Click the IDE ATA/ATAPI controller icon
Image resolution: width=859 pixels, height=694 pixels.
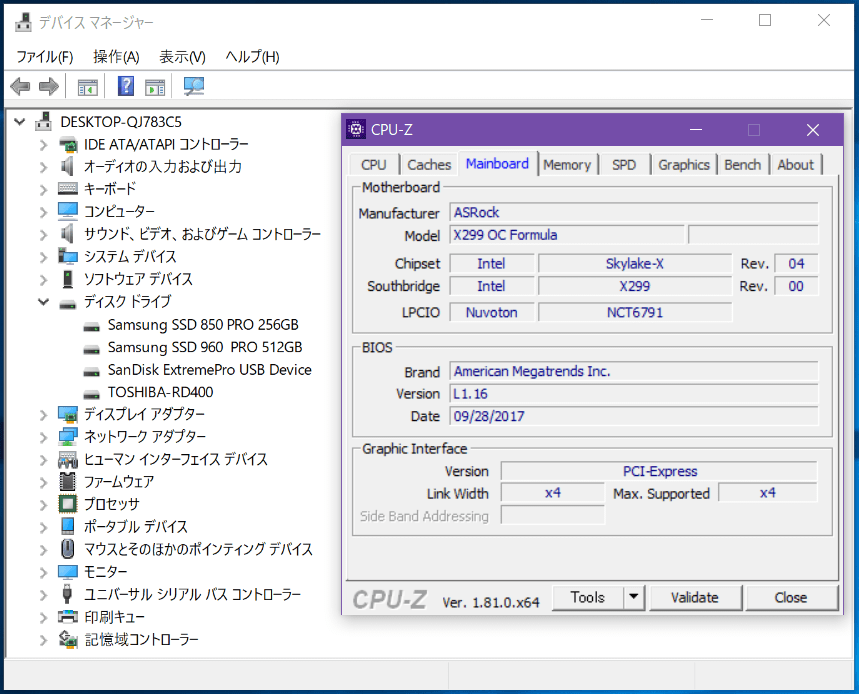pos(68,145)
